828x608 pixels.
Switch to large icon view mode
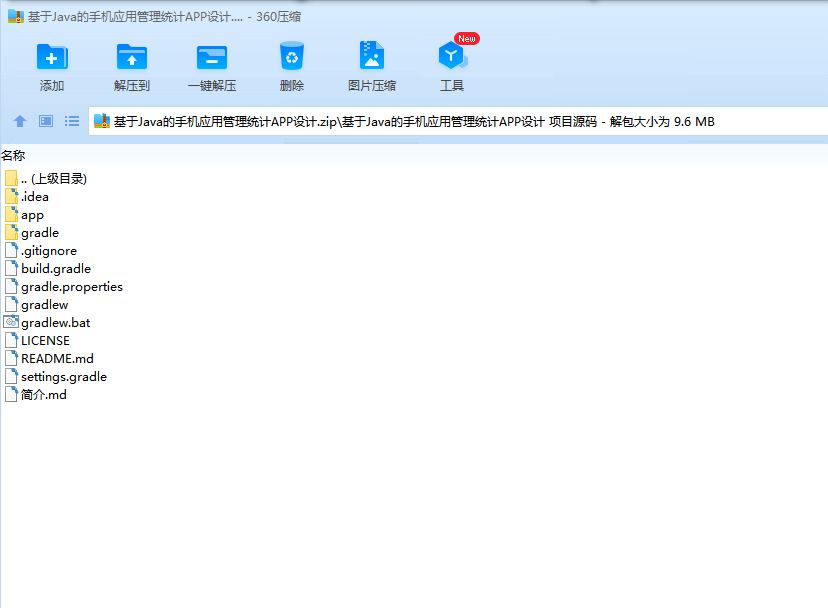46,121
